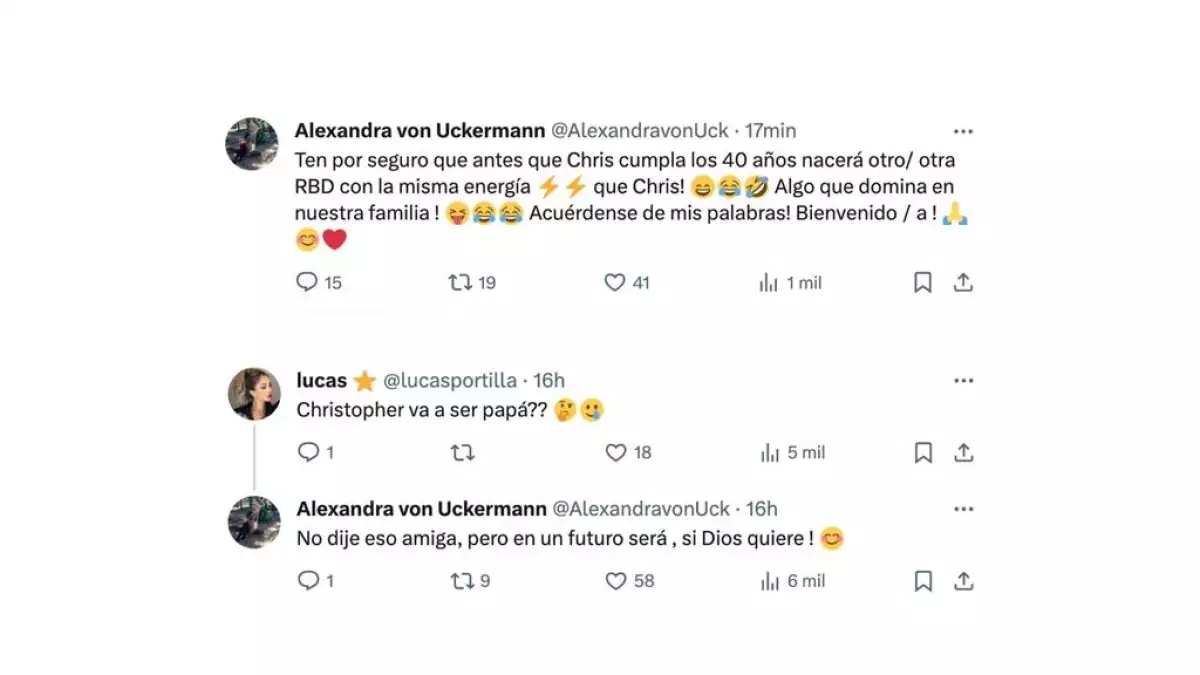Reply to Alexandra's bottom reply tweet
1200x675 pixels.
tap(307, 581)
